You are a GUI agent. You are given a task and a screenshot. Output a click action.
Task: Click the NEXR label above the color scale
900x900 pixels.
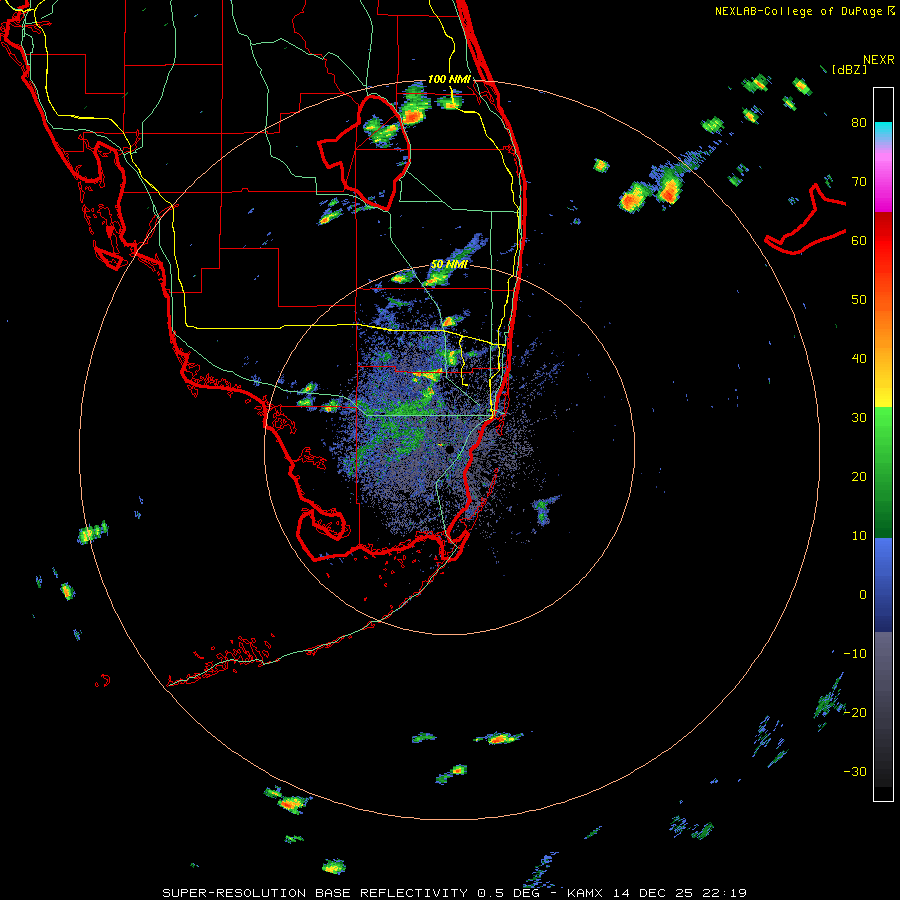879,60
